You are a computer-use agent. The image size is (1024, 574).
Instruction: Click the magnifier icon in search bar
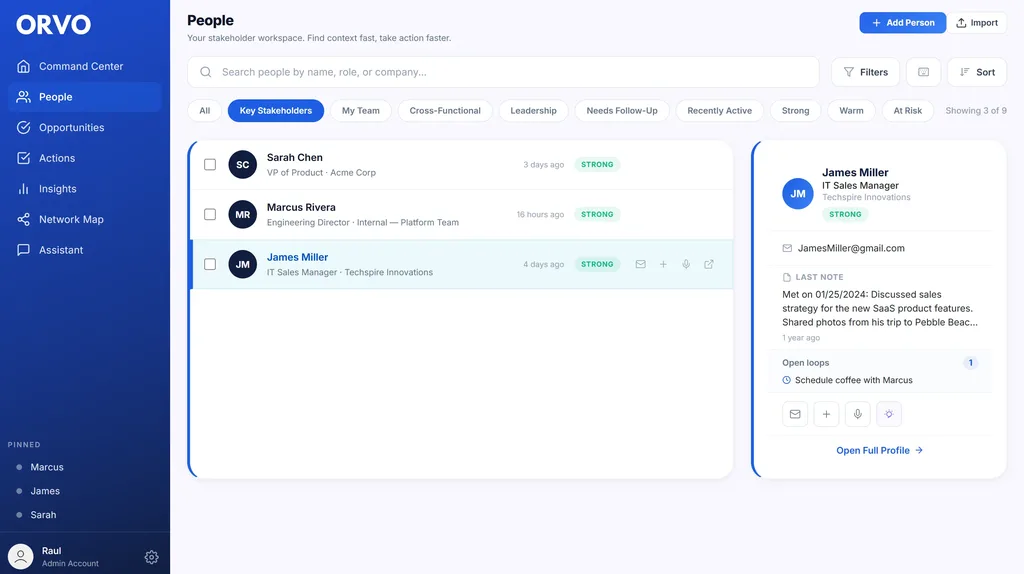coord(206,72)
